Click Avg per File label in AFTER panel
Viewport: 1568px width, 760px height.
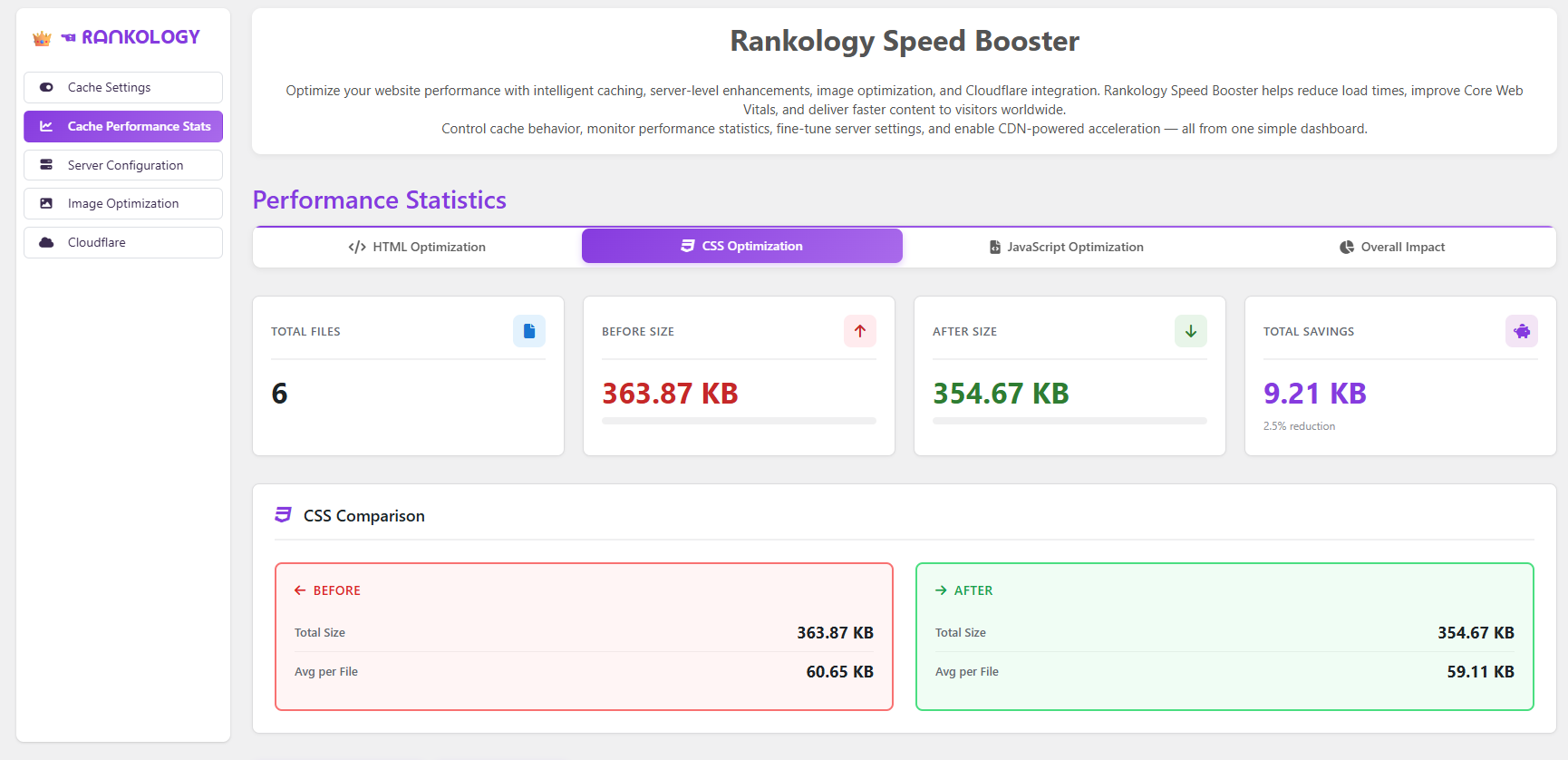[x=967, y=672]
